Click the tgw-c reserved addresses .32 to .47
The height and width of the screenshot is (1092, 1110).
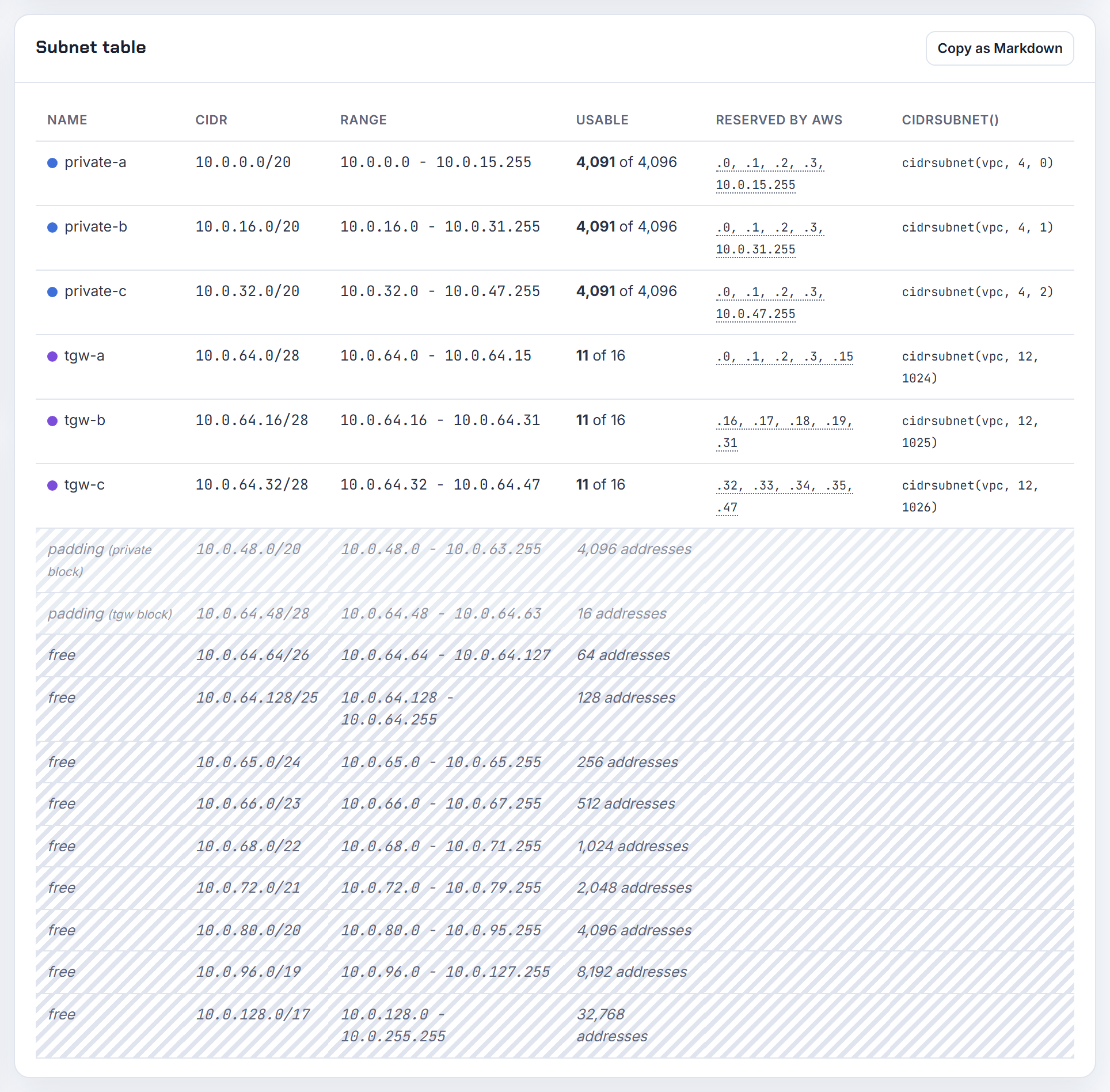(x=784, y=496)
